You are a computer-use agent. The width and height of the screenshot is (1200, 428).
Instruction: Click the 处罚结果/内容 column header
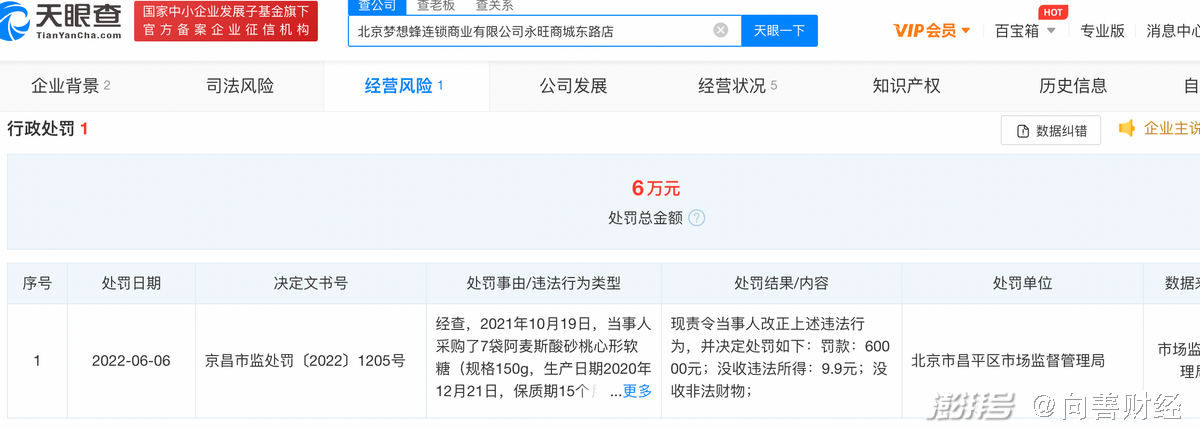pos(781,284)
